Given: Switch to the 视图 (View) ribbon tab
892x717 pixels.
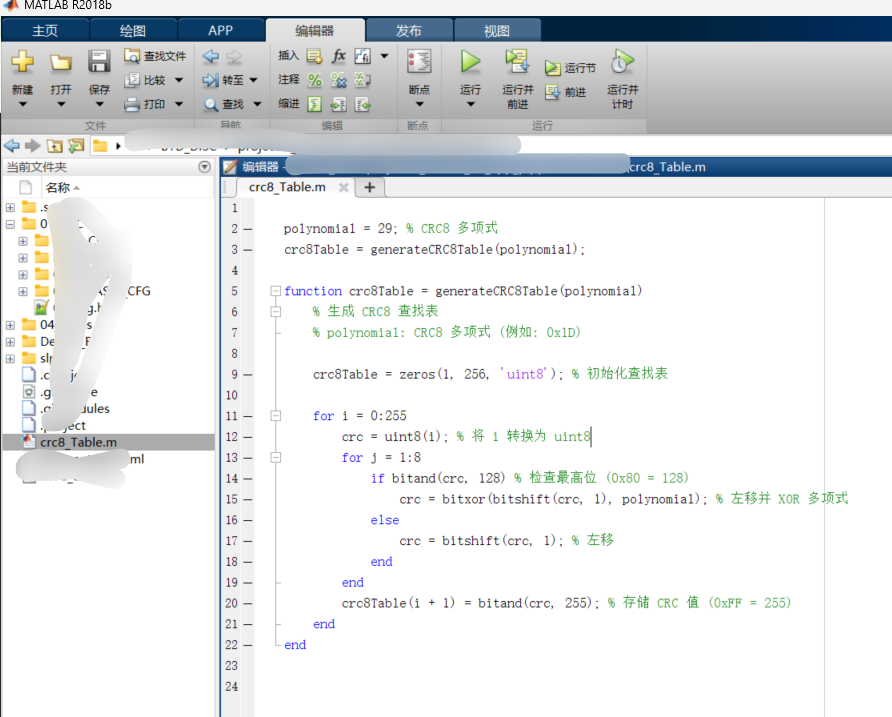Looking at the screenshot, I should (x=496, y=31).
